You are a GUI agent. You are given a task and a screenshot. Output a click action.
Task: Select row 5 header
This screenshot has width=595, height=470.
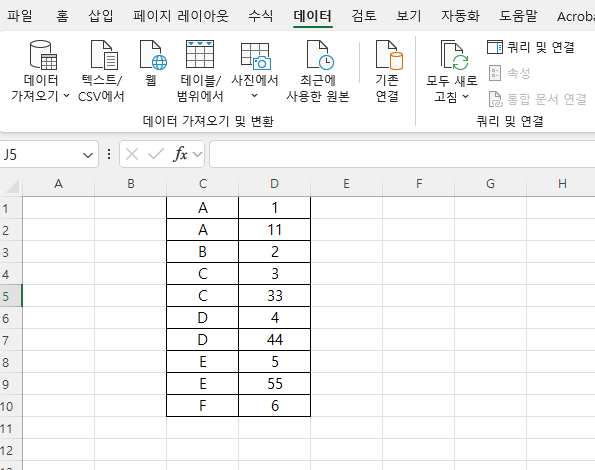tap(11, 296)
